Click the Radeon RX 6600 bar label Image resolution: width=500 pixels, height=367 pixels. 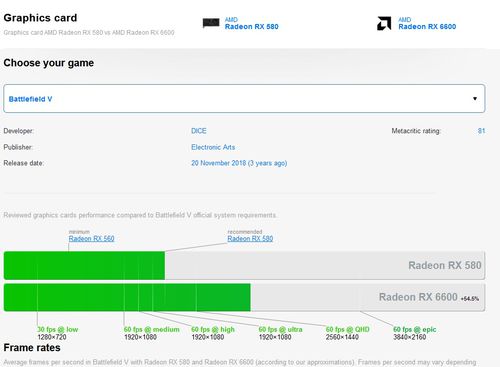point(418,297)
